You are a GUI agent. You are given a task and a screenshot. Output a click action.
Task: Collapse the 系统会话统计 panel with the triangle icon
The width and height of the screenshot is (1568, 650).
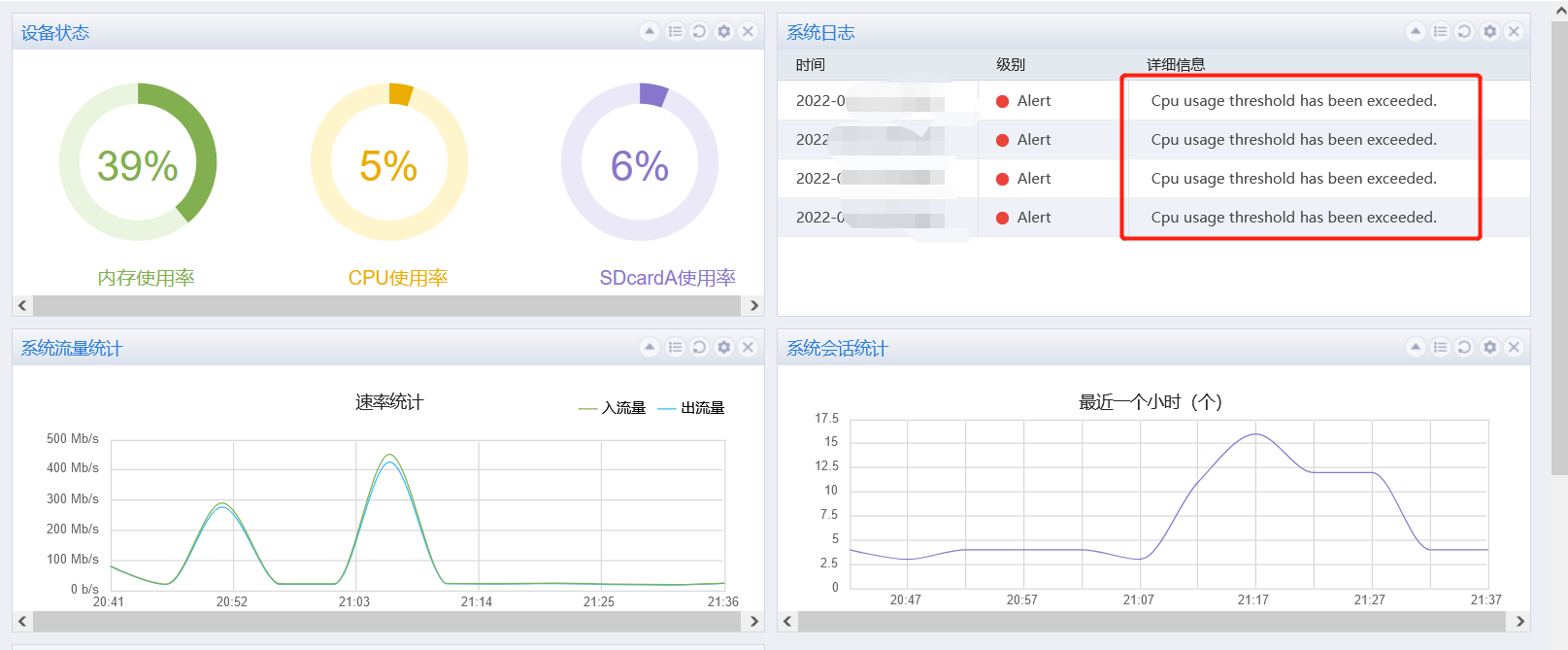[1416, 347]
